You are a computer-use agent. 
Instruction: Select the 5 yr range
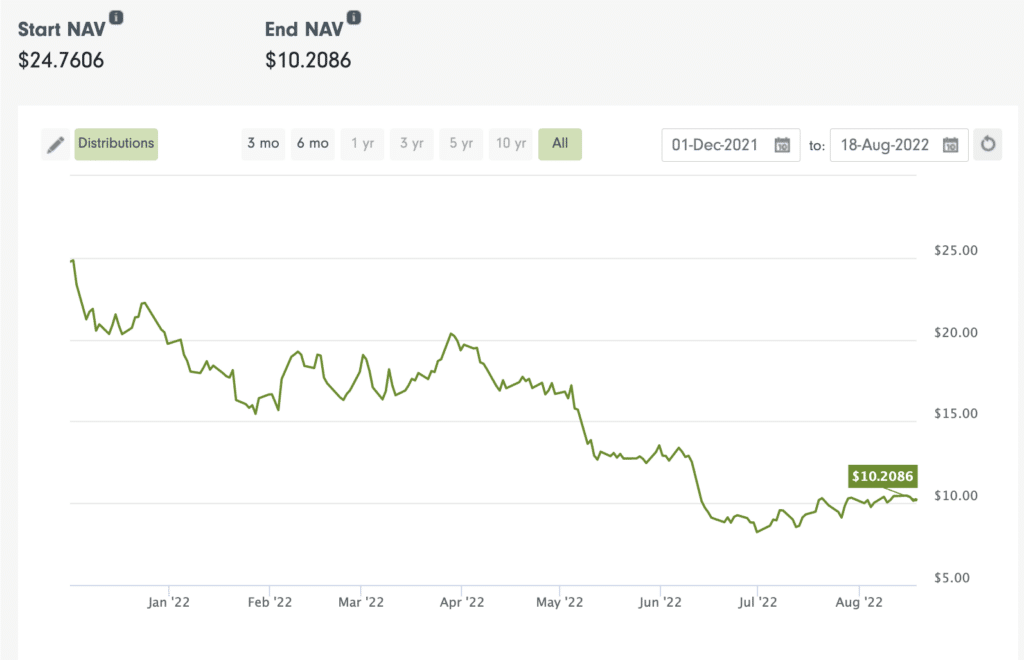point(460,144)
